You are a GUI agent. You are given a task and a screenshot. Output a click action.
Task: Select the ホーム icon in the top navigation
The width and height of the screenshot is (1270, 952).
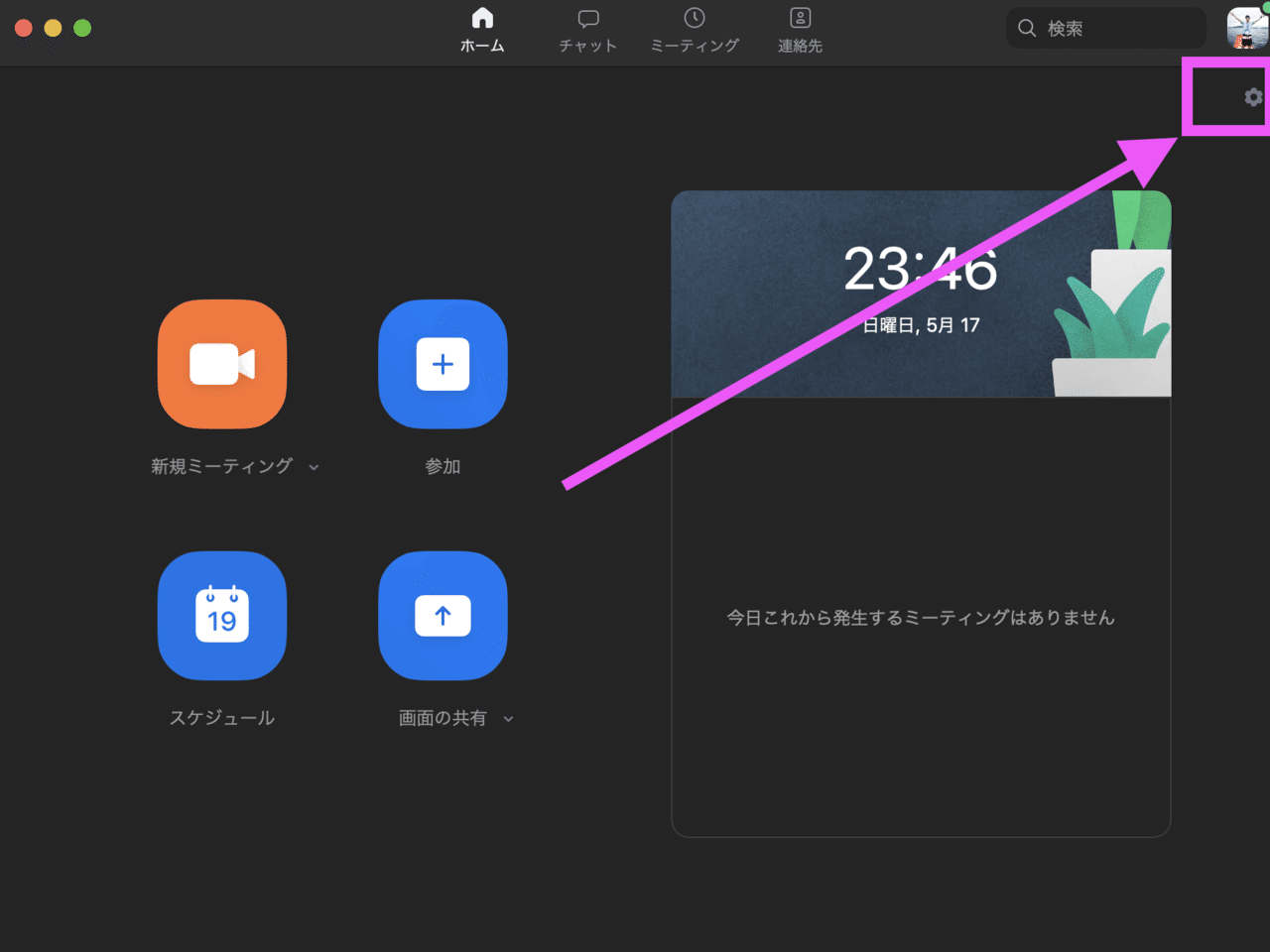pos(482,17)
